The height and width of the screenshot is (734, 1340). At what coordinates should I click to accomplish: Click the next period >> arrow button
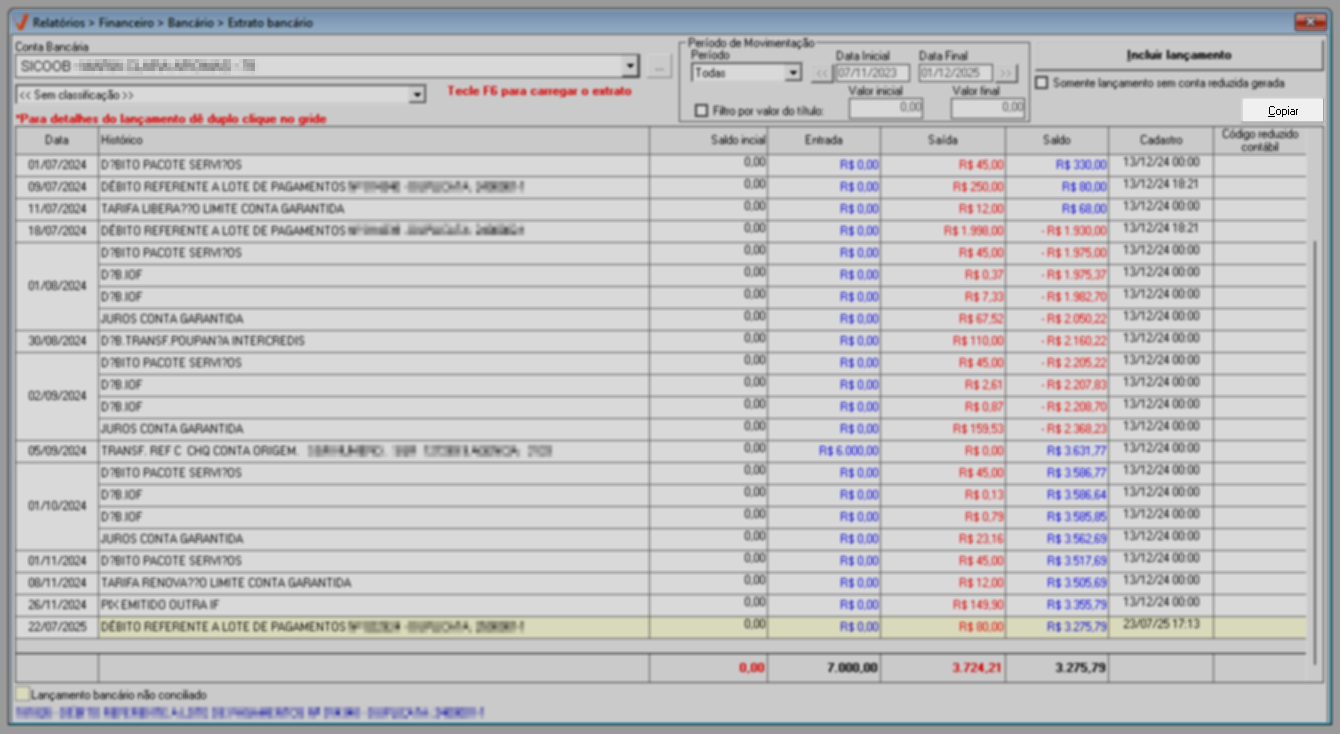click(1005, 73)
